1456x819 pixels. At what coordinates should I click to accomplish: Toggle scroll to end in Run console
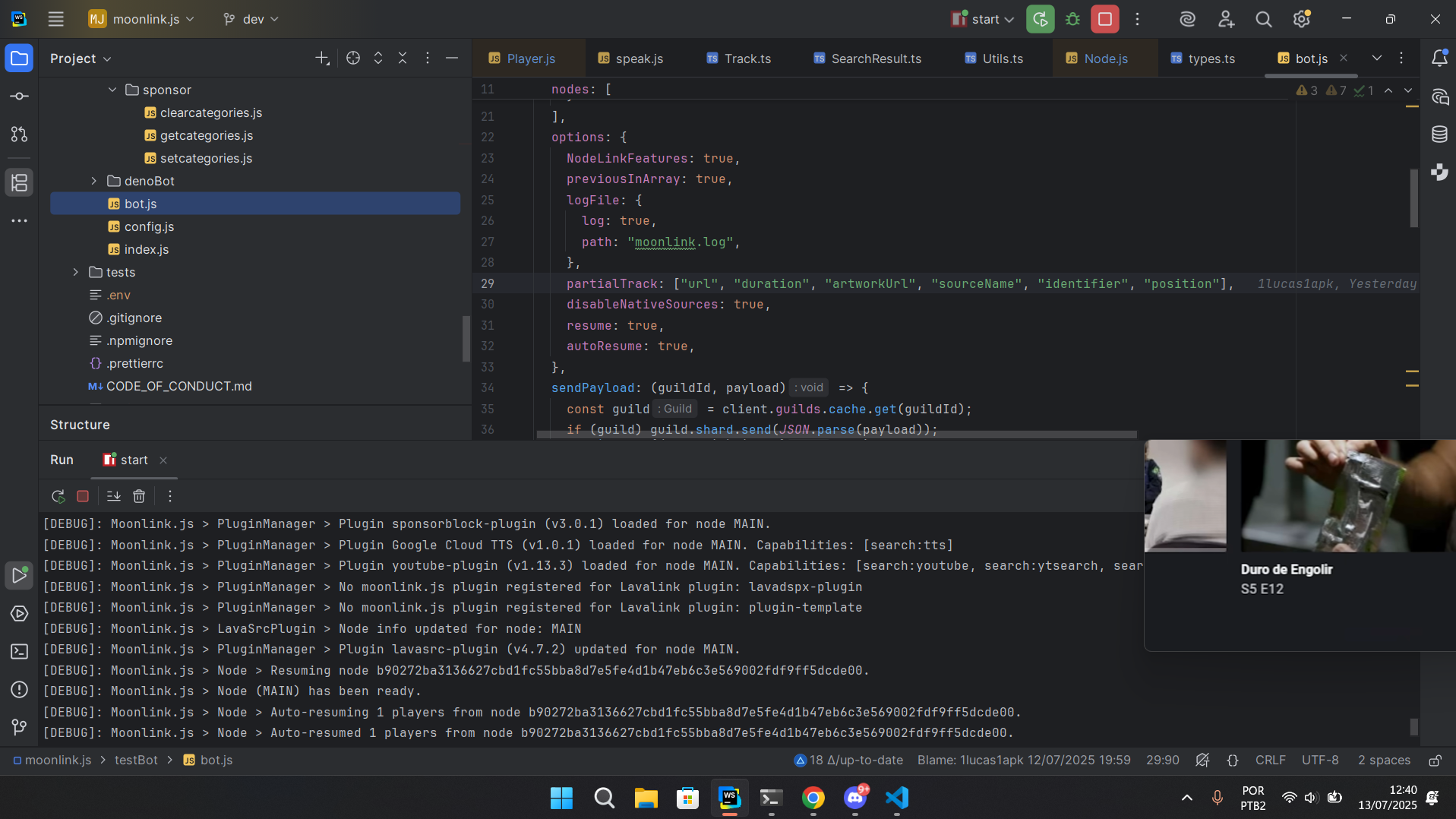point(114,496)
